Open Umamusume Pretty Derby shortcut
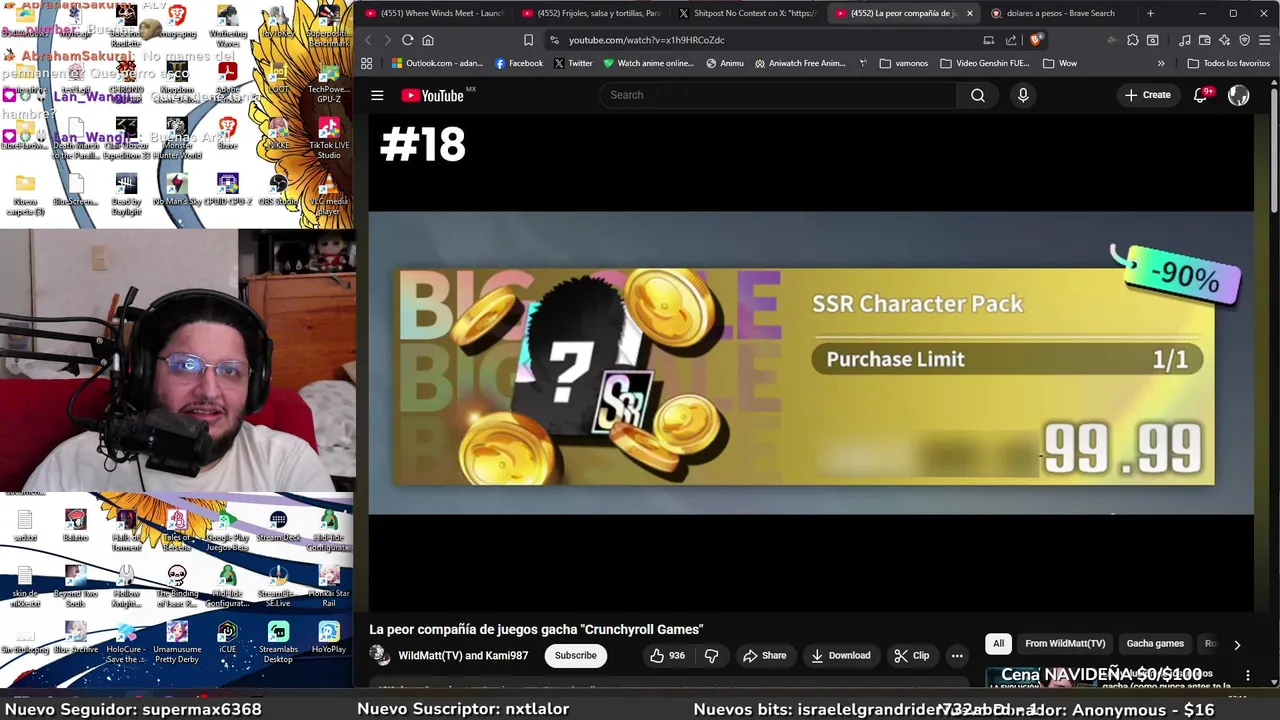Screen dimensions: 1280x720 [x=177, y=642]
